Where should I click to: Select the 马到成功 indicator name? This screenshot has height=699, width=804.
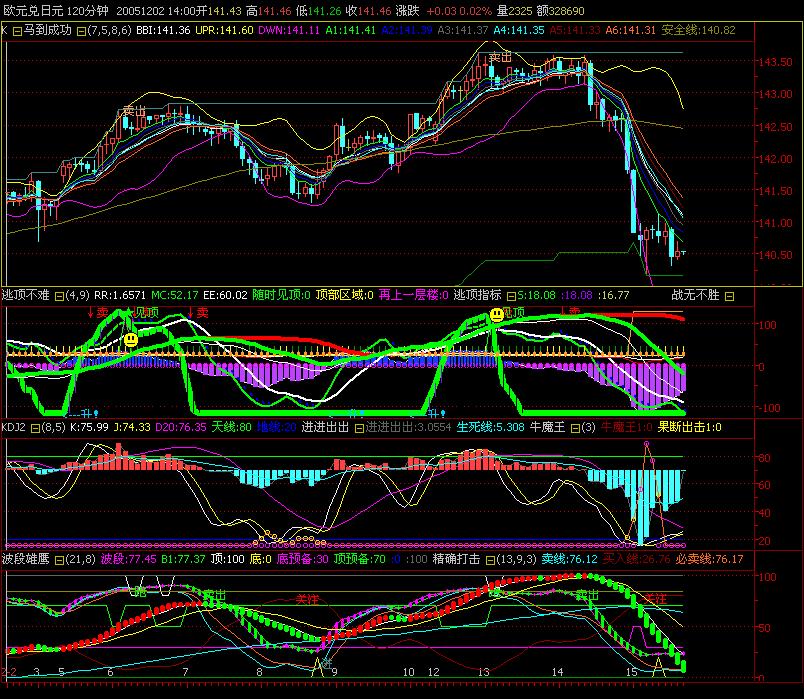click(x=48, y=30)
